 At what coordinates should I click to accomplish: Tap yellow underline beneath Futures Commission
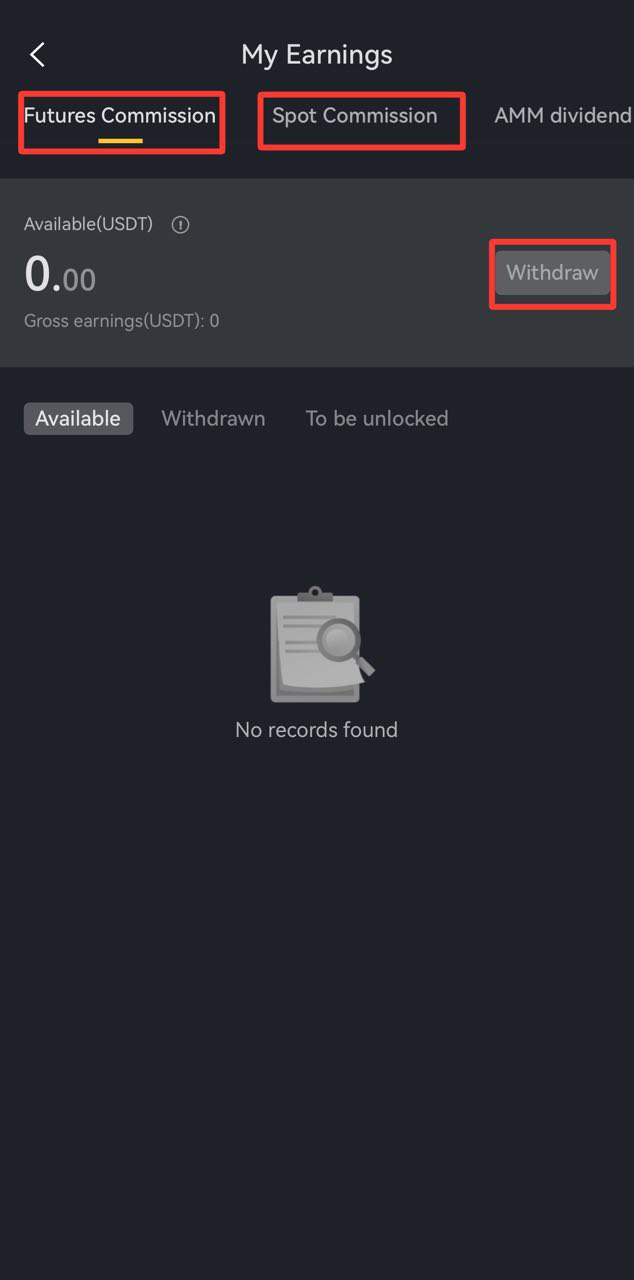120,141
